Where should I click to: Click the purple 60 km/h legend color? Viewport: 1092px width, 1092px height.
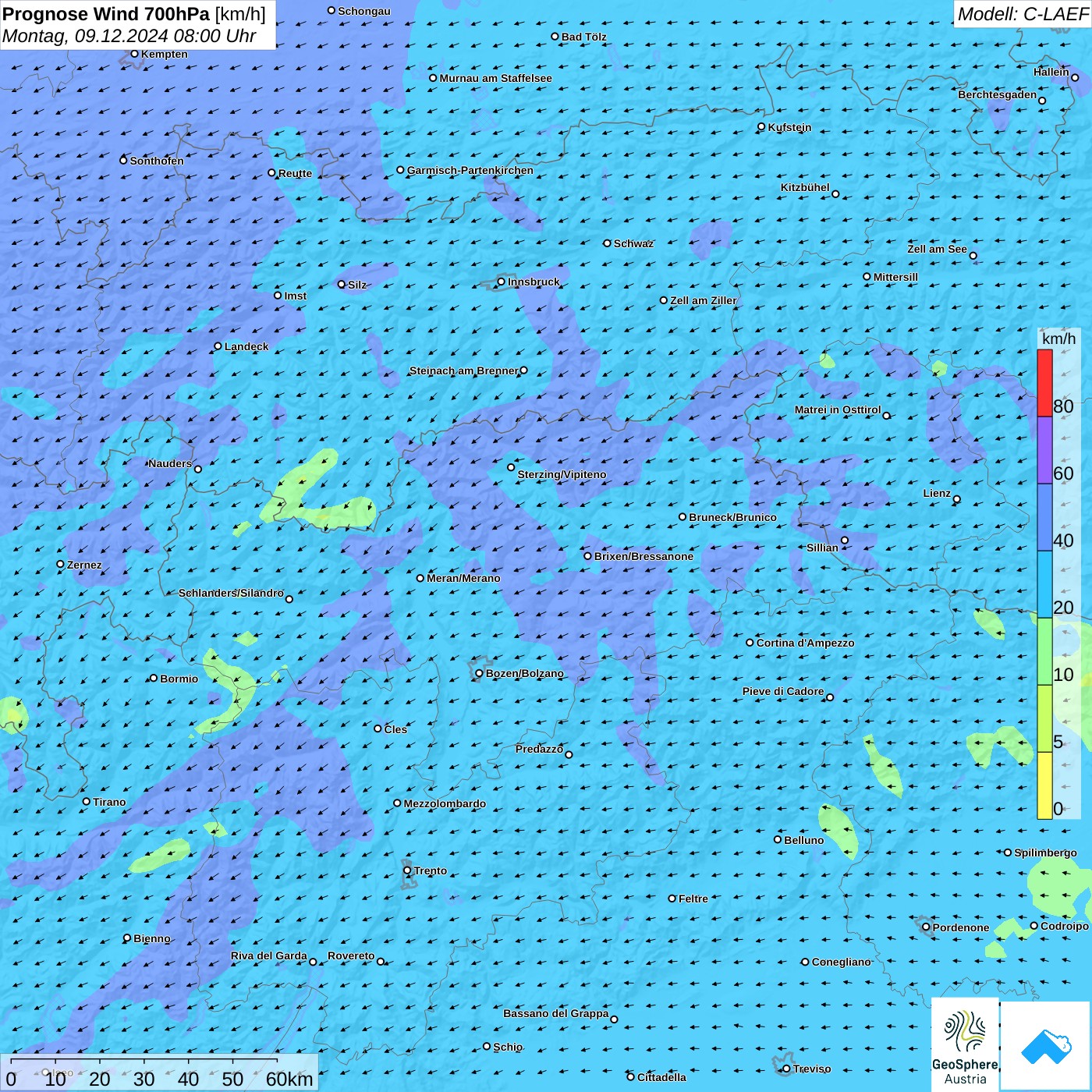[1044, 450]
